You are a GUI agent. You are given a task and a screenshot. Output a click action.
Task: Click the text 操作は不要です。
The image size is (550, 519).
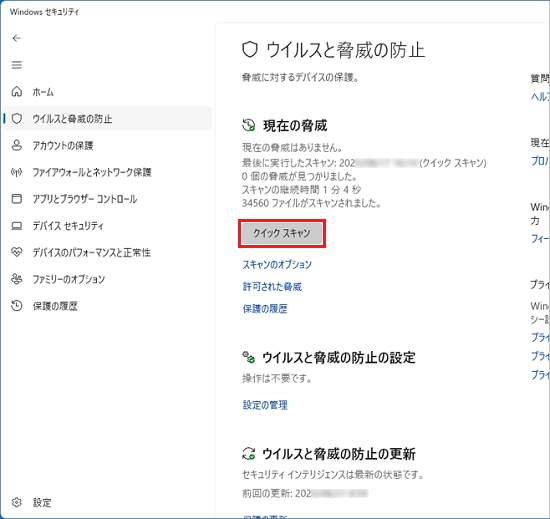pos(277,378)
